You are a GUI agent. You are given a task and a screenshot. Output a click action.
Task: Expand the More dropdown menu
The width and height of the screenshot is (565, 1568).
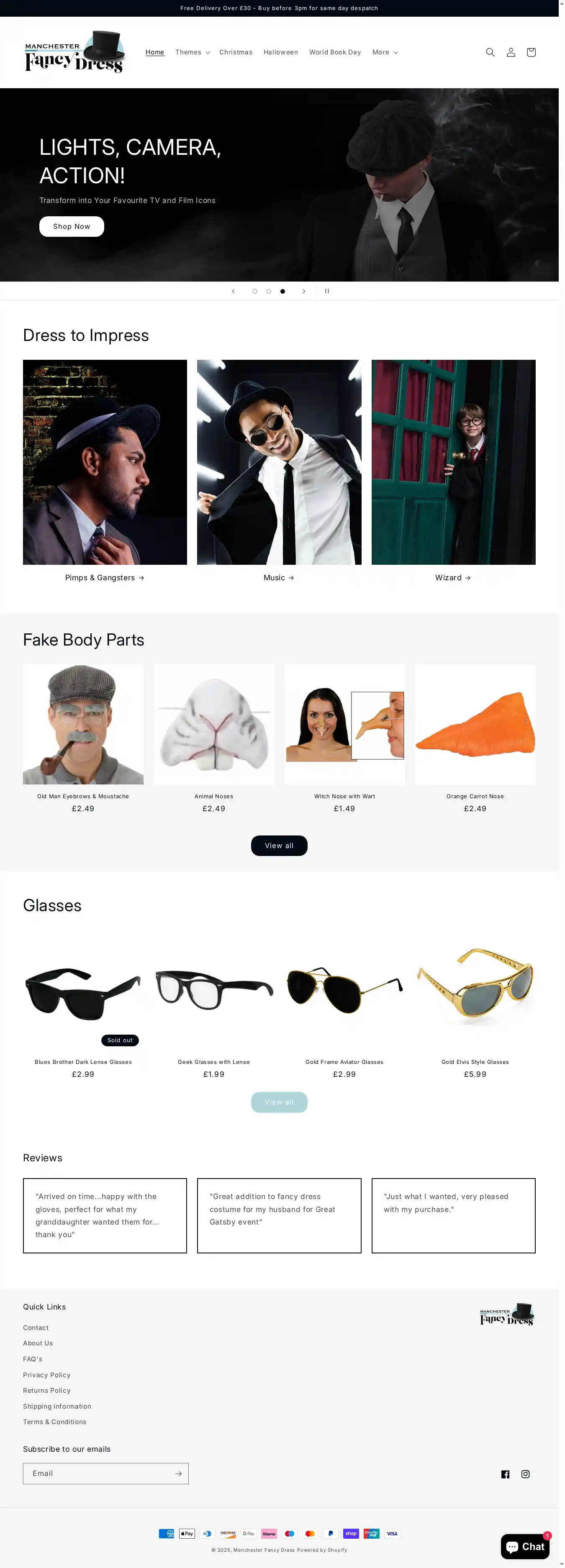[x=385, y=52]
